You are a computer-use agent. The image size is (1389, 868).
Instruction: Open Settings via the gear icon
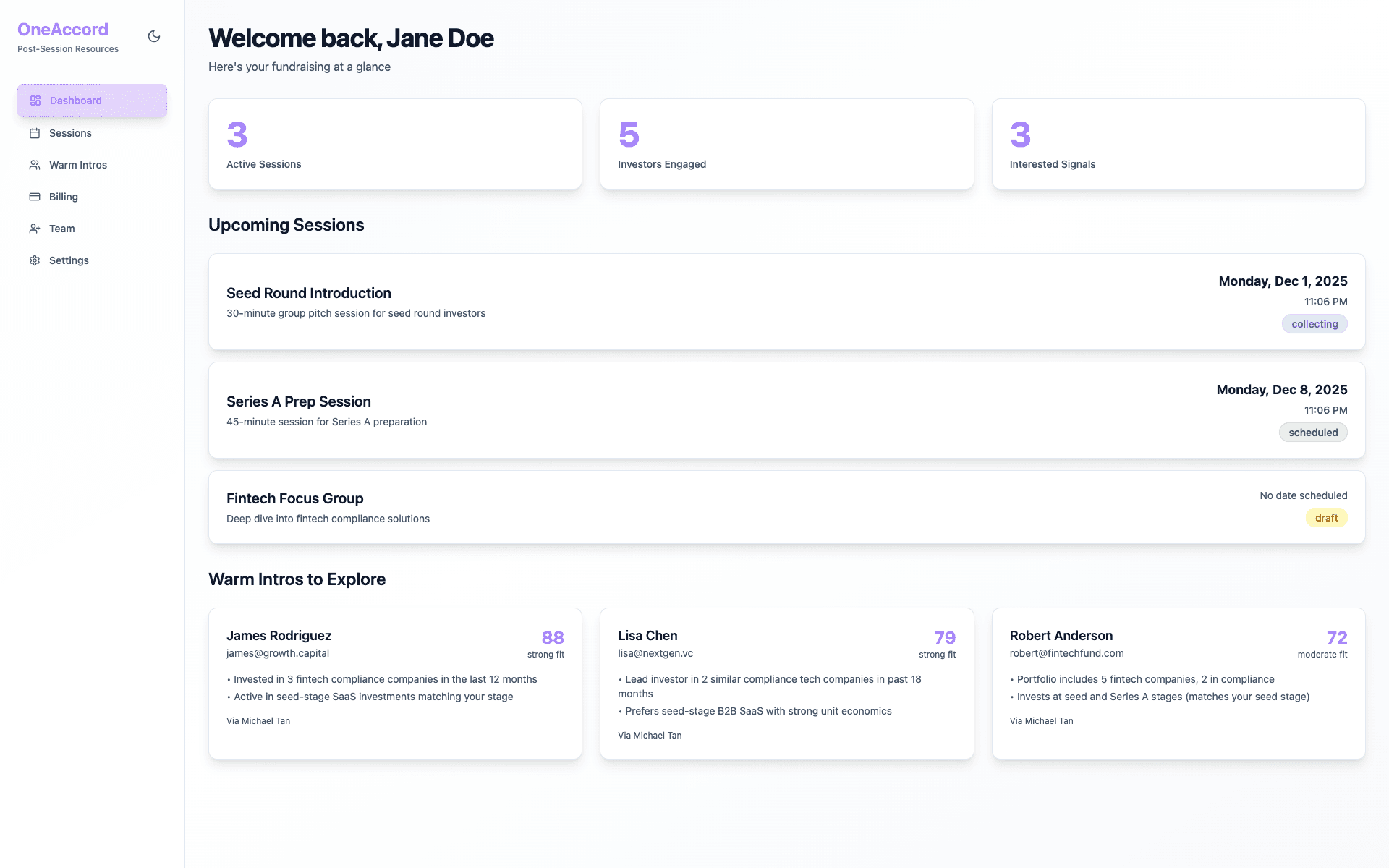click(35, 260)
